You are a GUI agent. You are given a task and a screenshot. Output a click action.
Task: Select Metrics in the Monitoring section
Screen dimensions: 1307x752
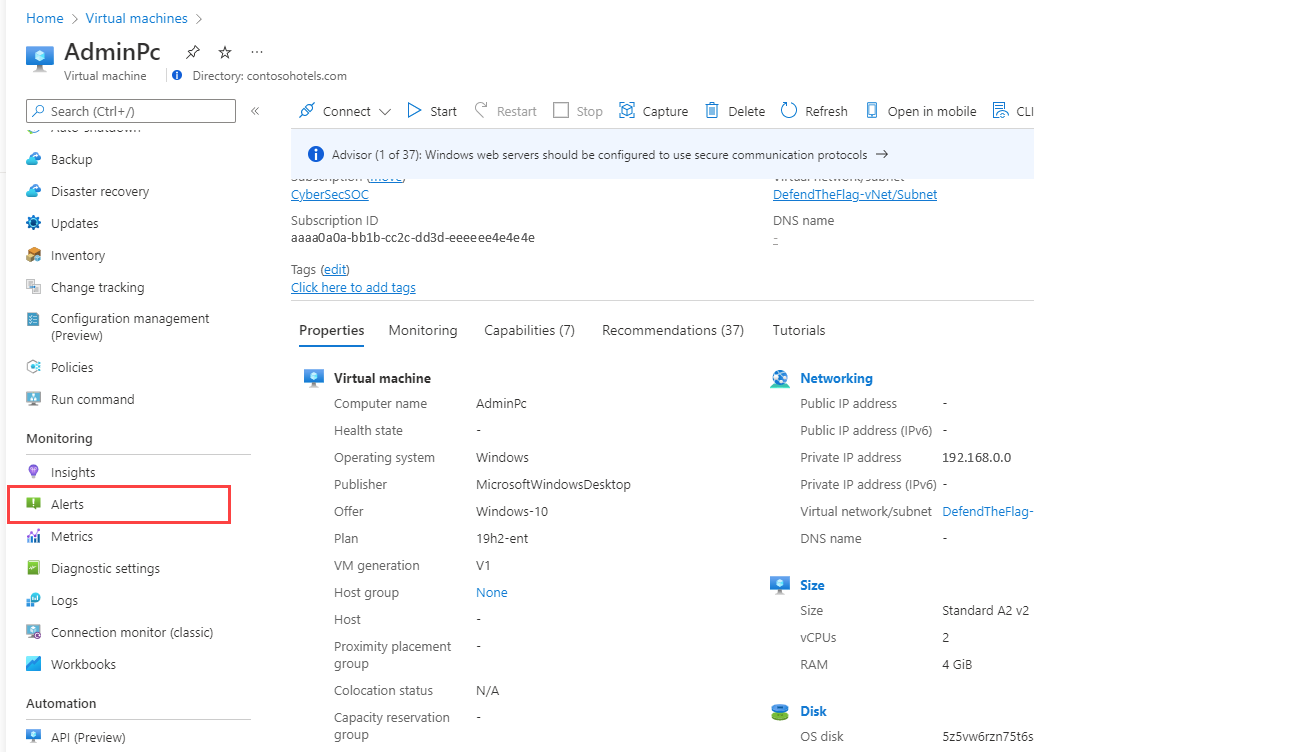[69, 536]
